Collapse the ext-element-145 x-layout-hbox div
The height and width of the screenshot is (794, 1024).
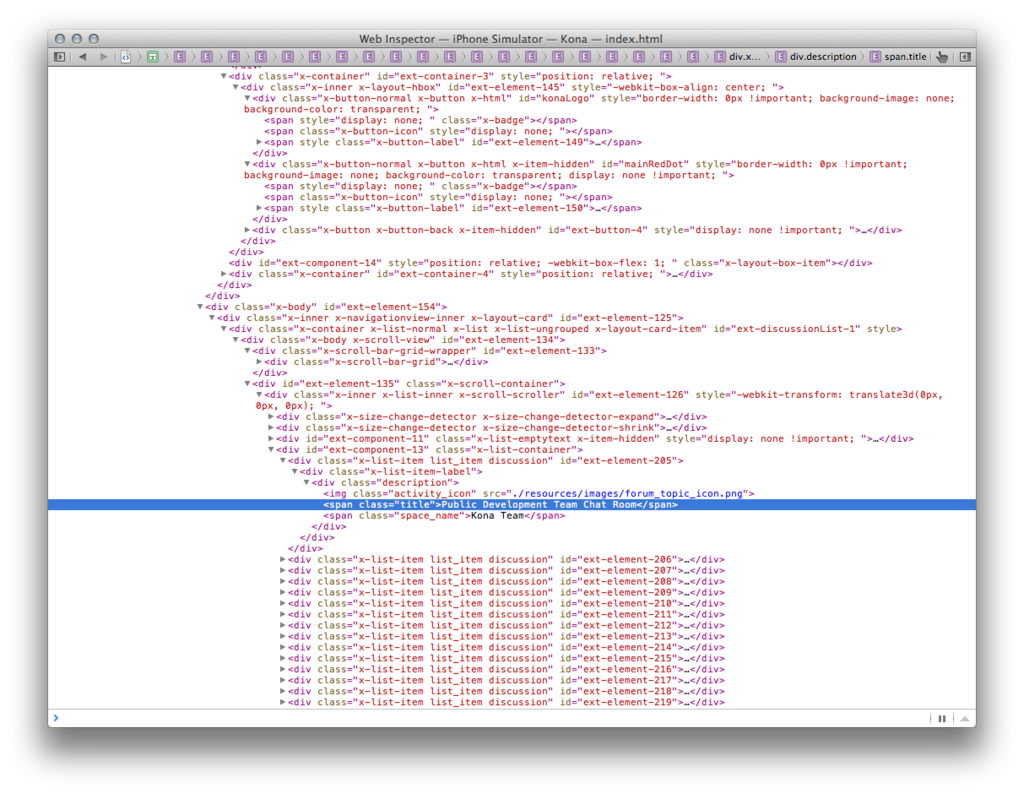235,87
